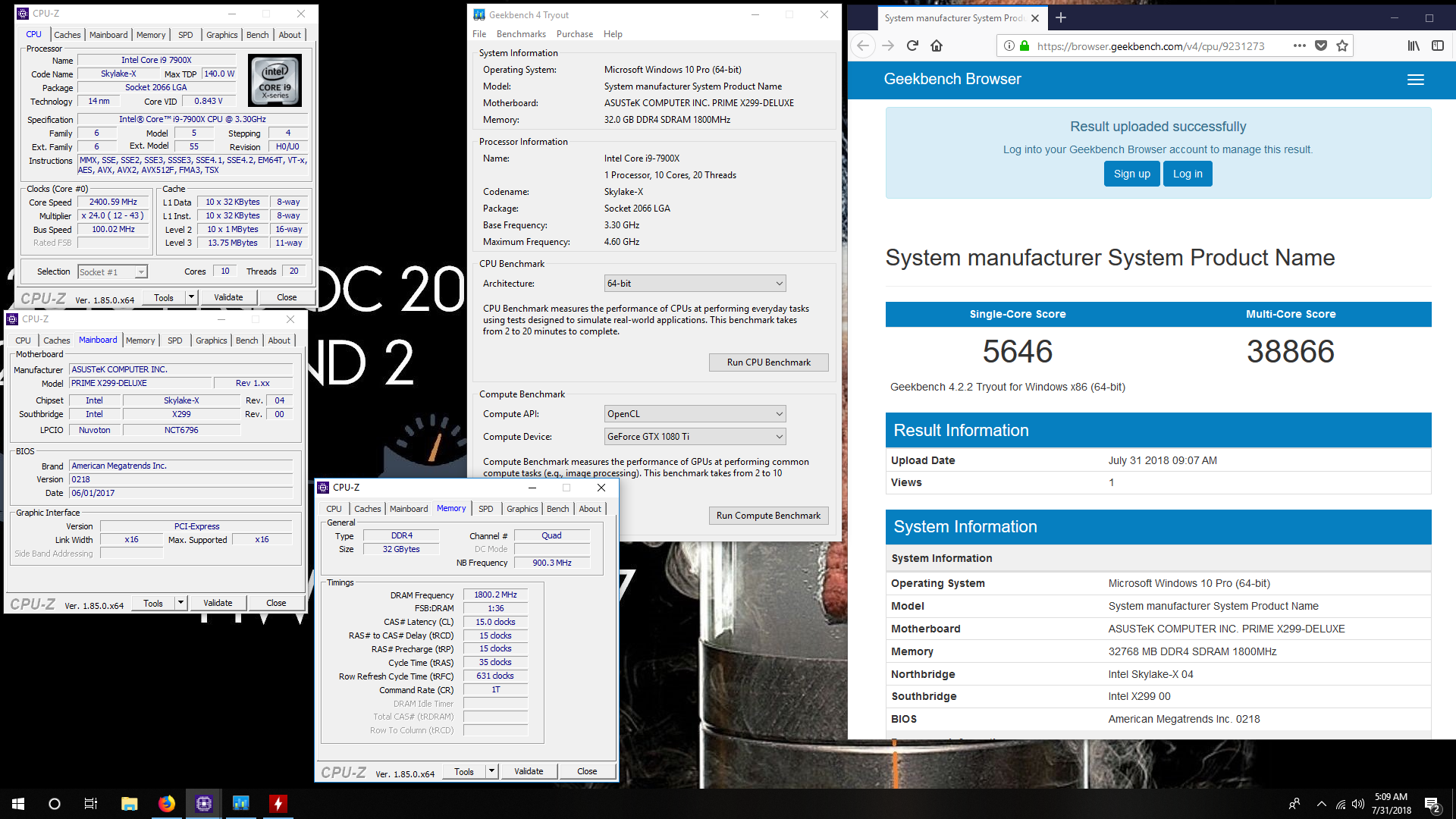
Task: Switch to Caches tab in top CPU-Z window
Action: 67,35
